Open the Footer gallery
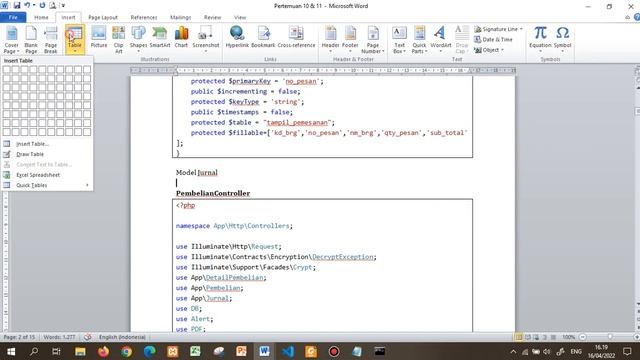640x360 pixels. [350, 38]
